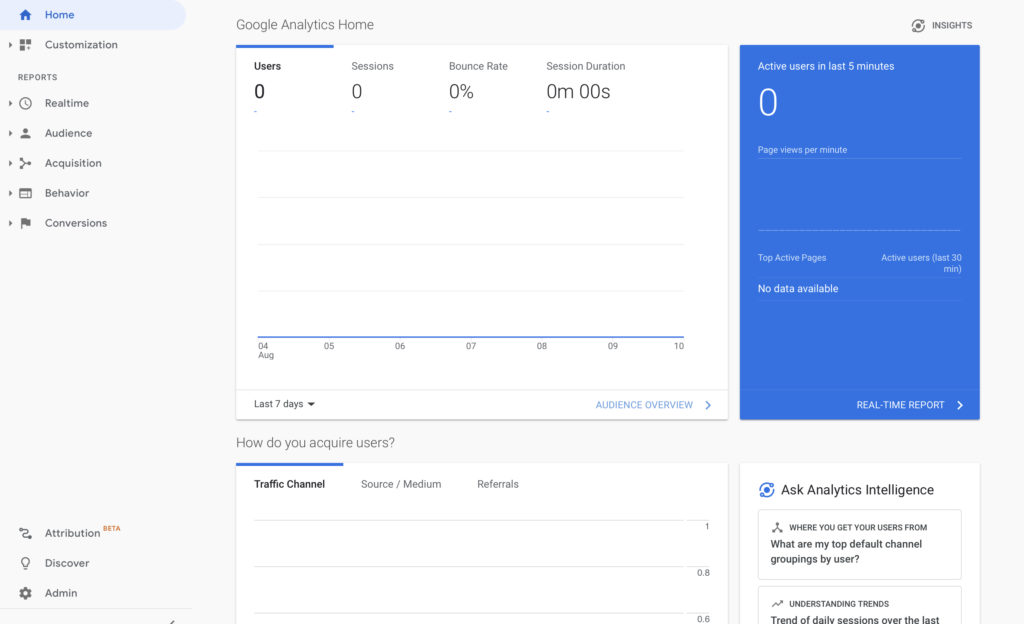Open the Insights button label

(x=952, y=25)
